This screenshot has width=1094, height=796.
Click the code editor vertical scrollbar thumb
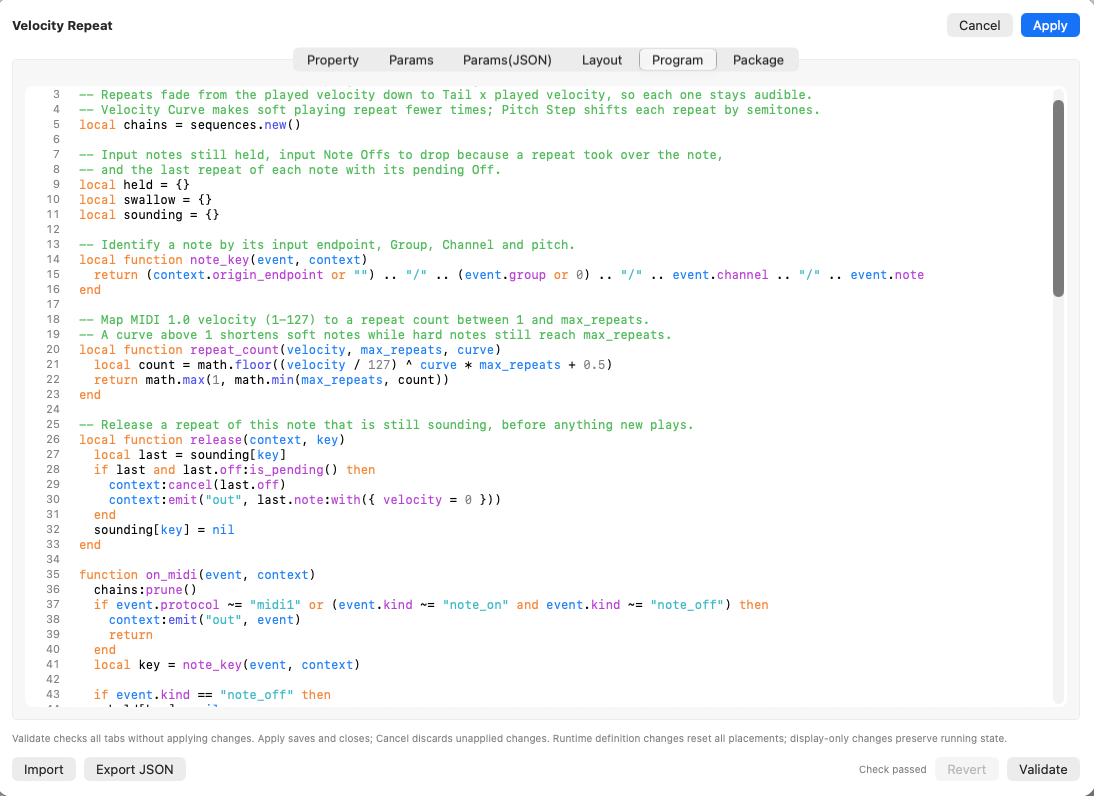click(1058, 198)
